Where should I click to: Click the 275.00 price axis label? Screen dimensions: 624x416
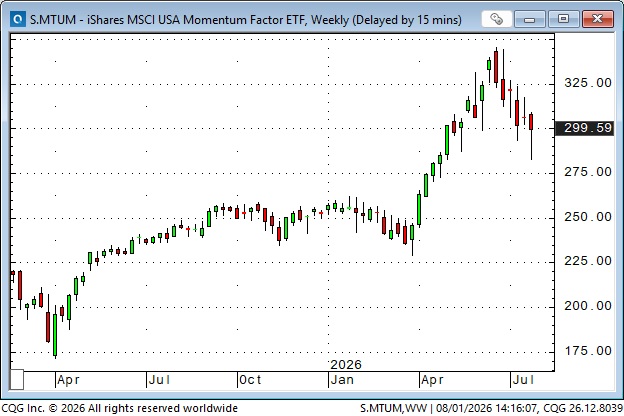(588, 172)
